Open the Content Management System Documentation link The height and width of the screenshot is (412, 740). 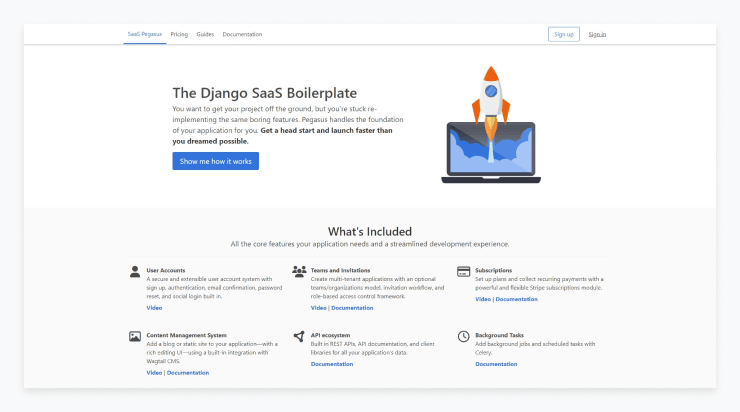[x=188, y=373]
